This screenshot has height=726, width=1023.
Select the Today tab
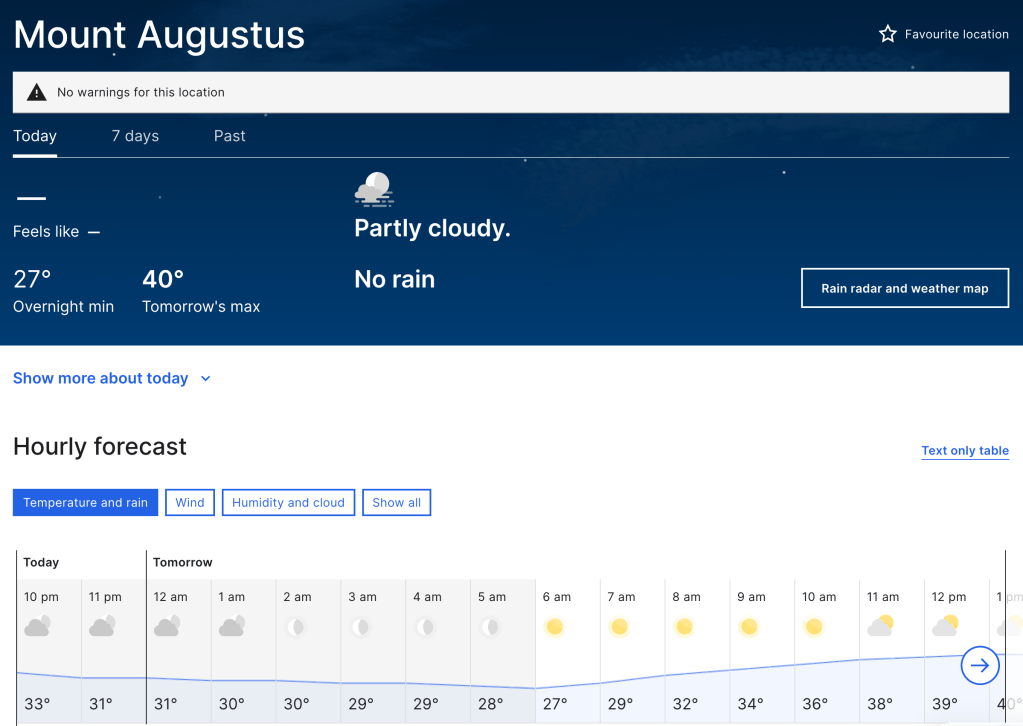click(35, 136)
